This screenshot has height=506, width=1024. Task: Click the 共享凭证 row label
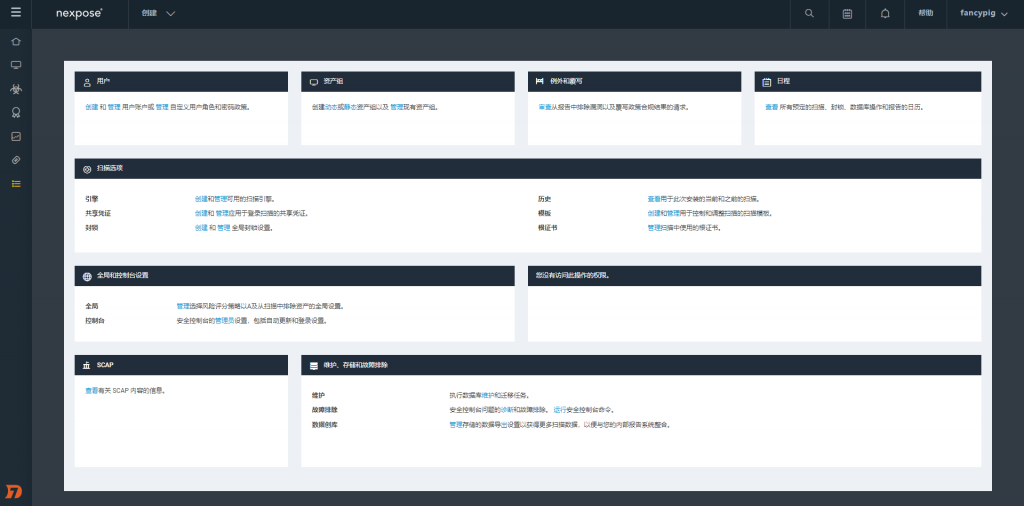(x=98, y=213)
